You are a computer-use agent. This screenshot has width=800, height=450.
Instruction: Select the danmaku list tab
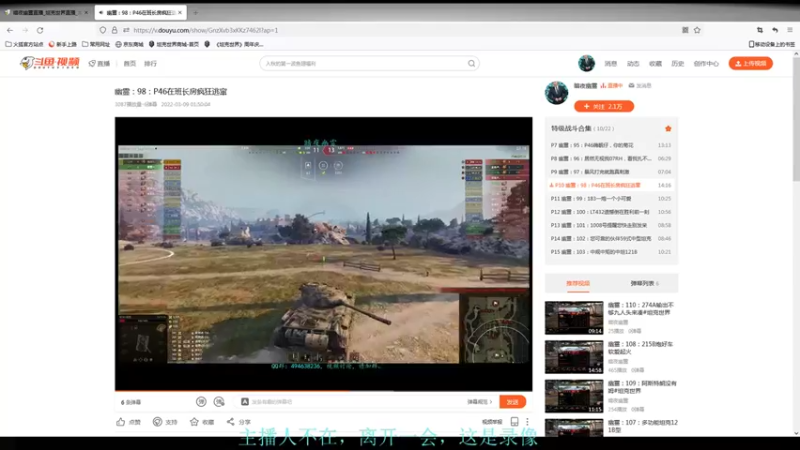pyautogui.click(x=644, y=283)
